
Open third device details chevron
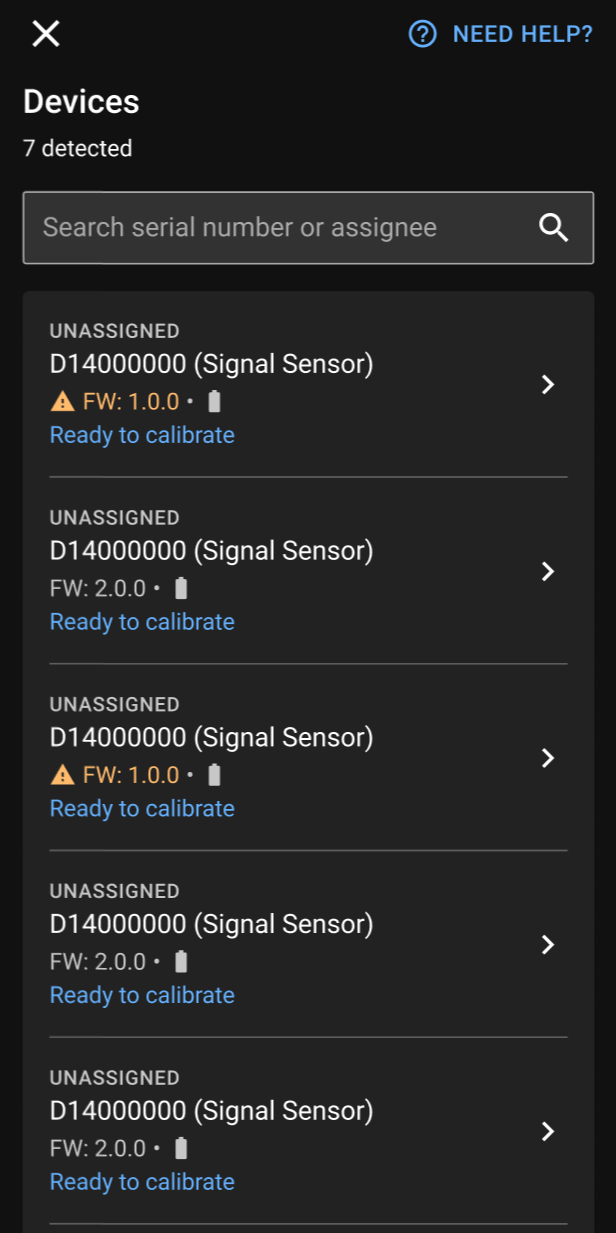[547, 758]
